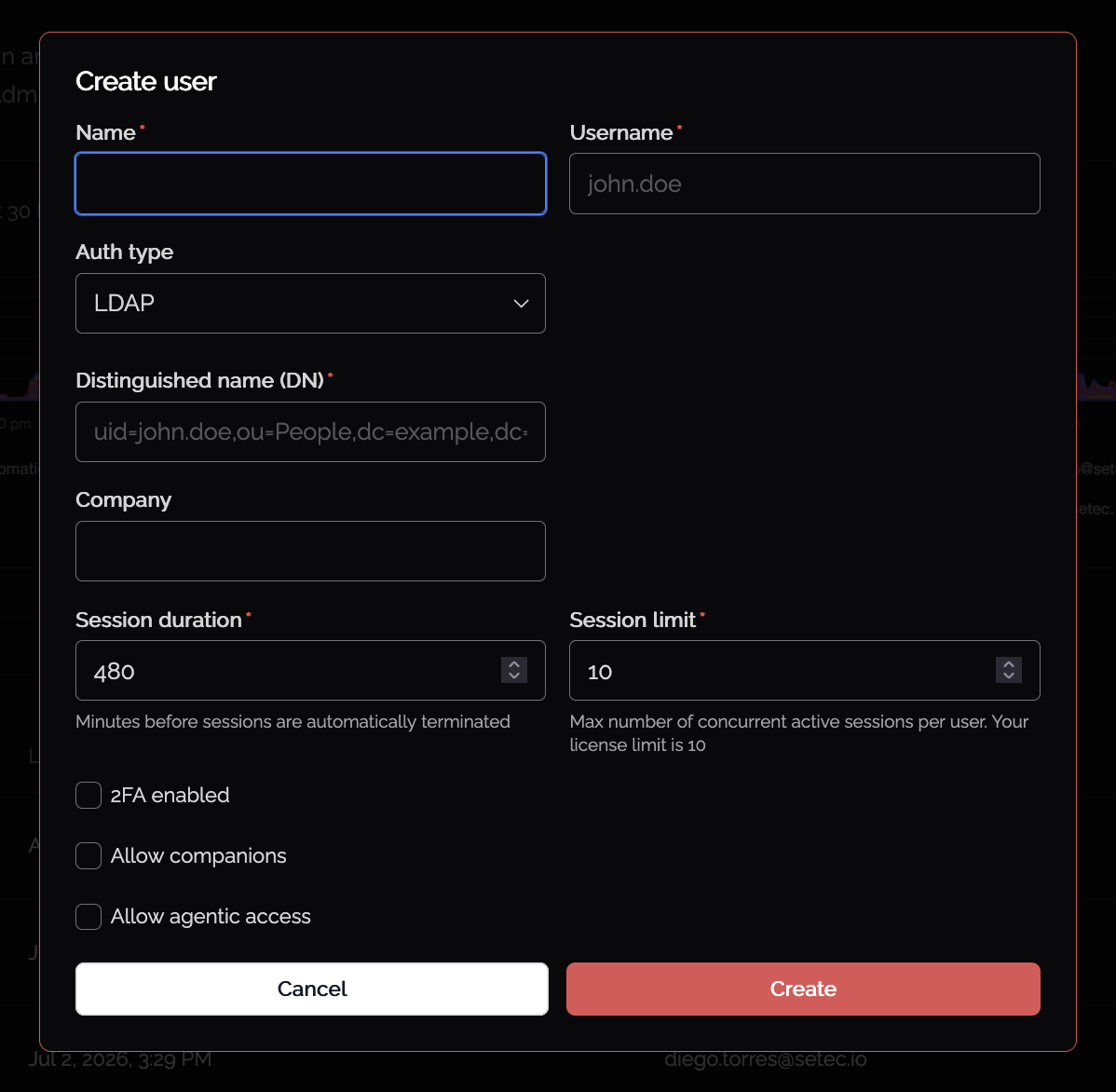Increment the Session limit stepper arrow
The width and height of the screenshot is (1116, 1092).
coord(1009,663)
